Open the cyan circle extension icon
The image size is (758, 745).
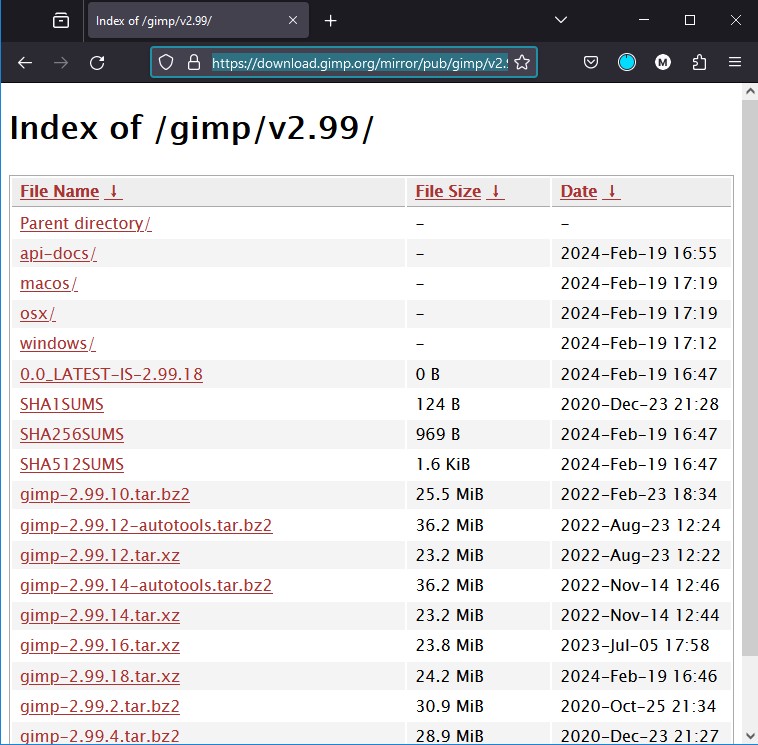pyautogui.click(x=627, y=62)
